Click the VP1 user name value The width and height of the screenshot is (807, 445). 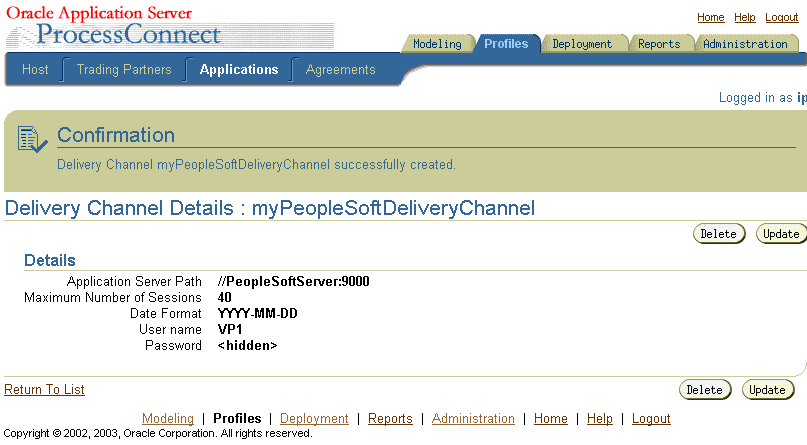[x=230, y=329]
